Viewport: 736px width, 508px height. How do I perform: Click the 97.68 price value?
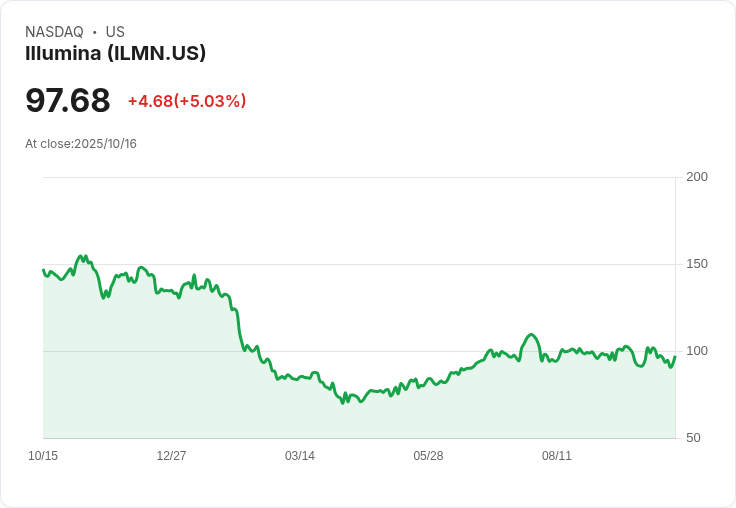tap(68, 100)
